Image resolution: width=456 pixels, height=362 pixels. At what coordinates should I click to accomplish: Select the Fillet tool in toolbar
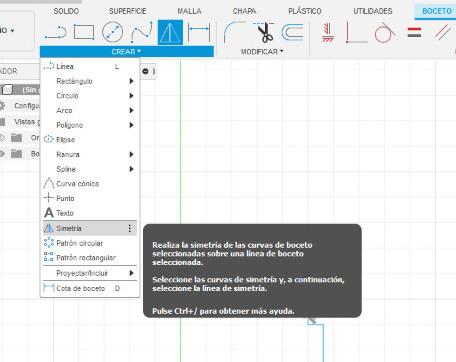click(234, 32)
